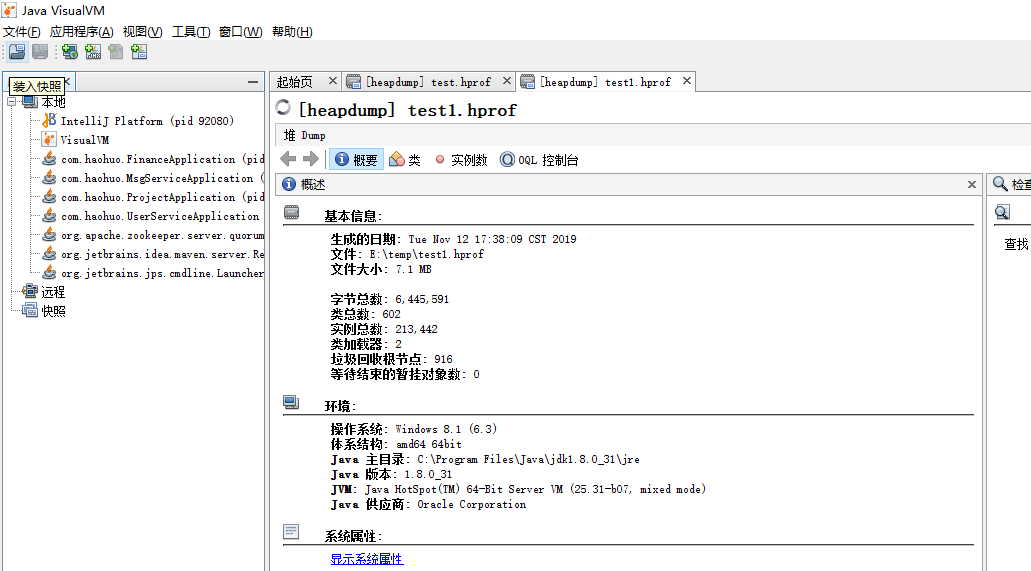The height and width of the screenshot is (571, 1031).
Task: Click the 远程 remote hosts icon
Action: coord(30,291)
